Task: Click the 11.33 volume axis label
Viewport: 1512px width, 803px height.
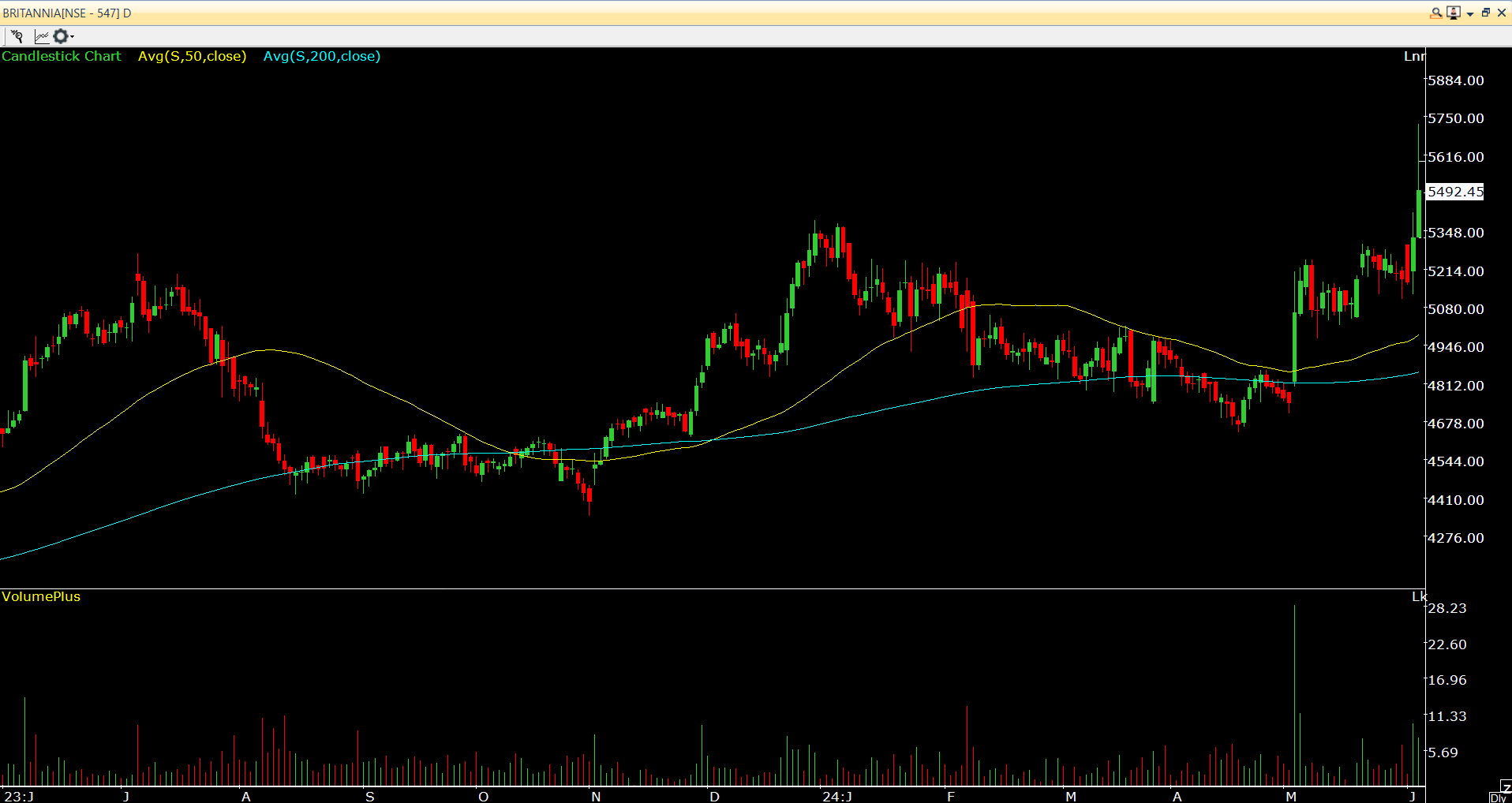Action: click(1447, 716)
